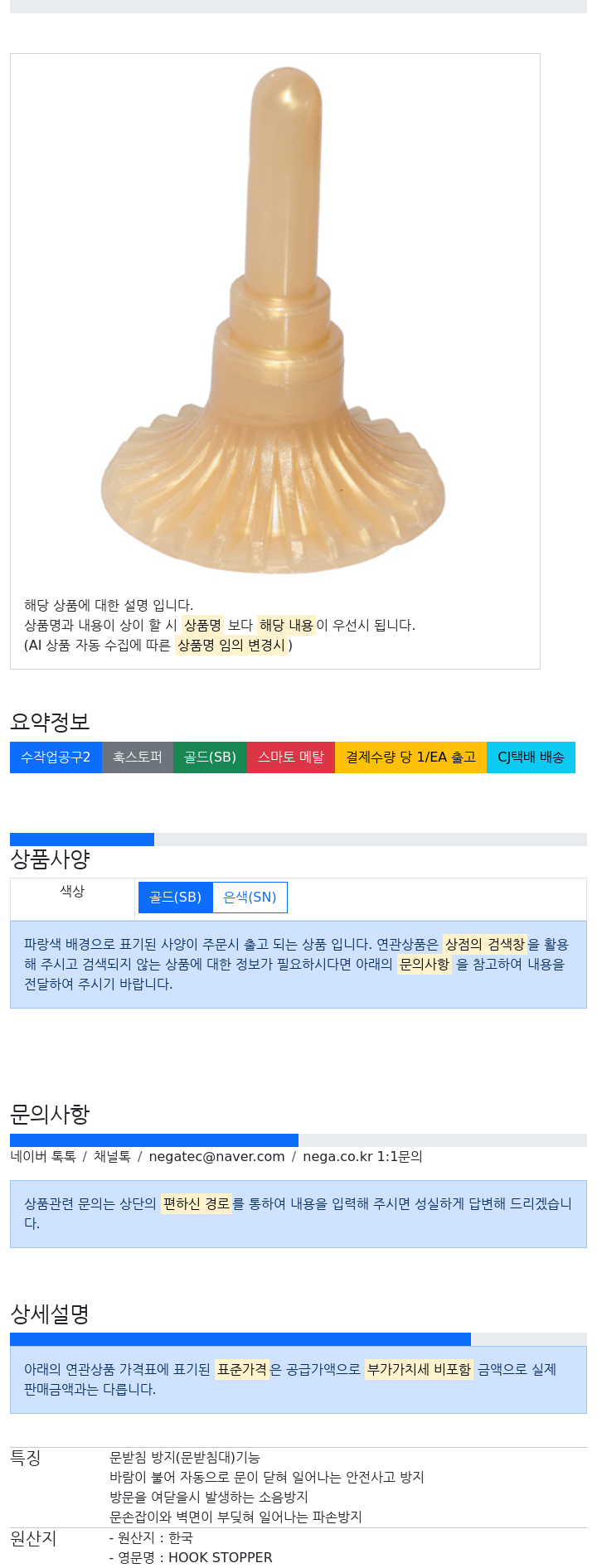The image size is (597, 1568).
Task: Click the negatec@naver.com email link
Action: point(216,1156)
